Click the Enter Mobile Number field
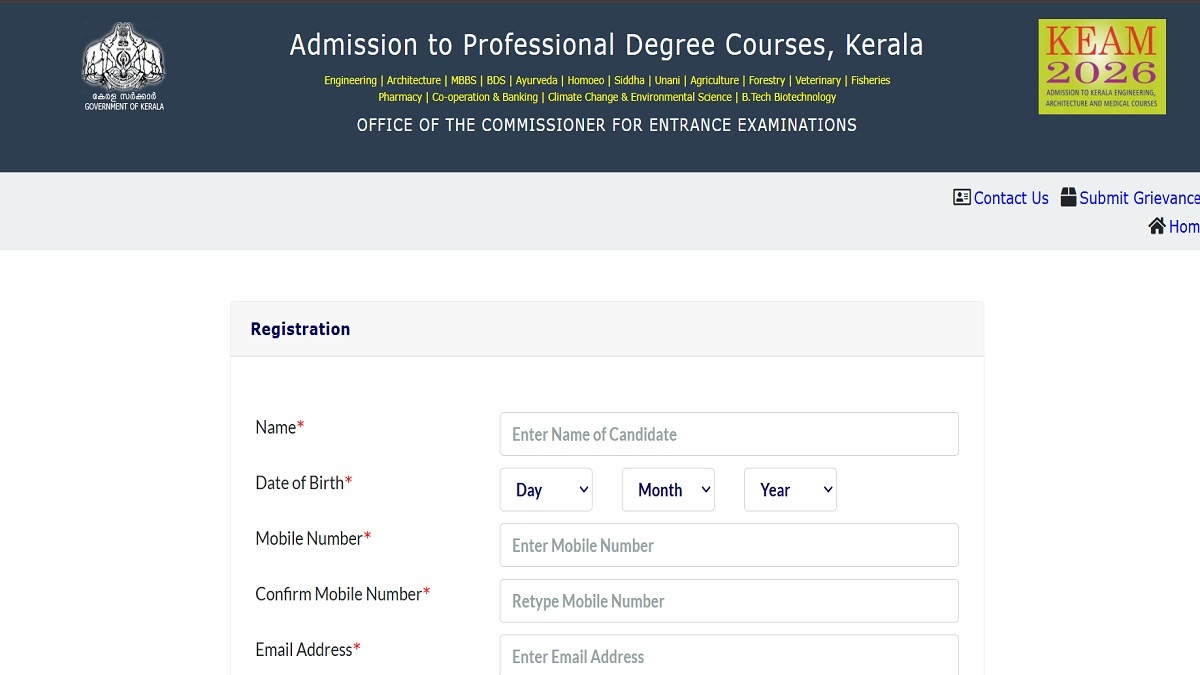The height and width of the screenshot is (675, 1200). (729, 545)
